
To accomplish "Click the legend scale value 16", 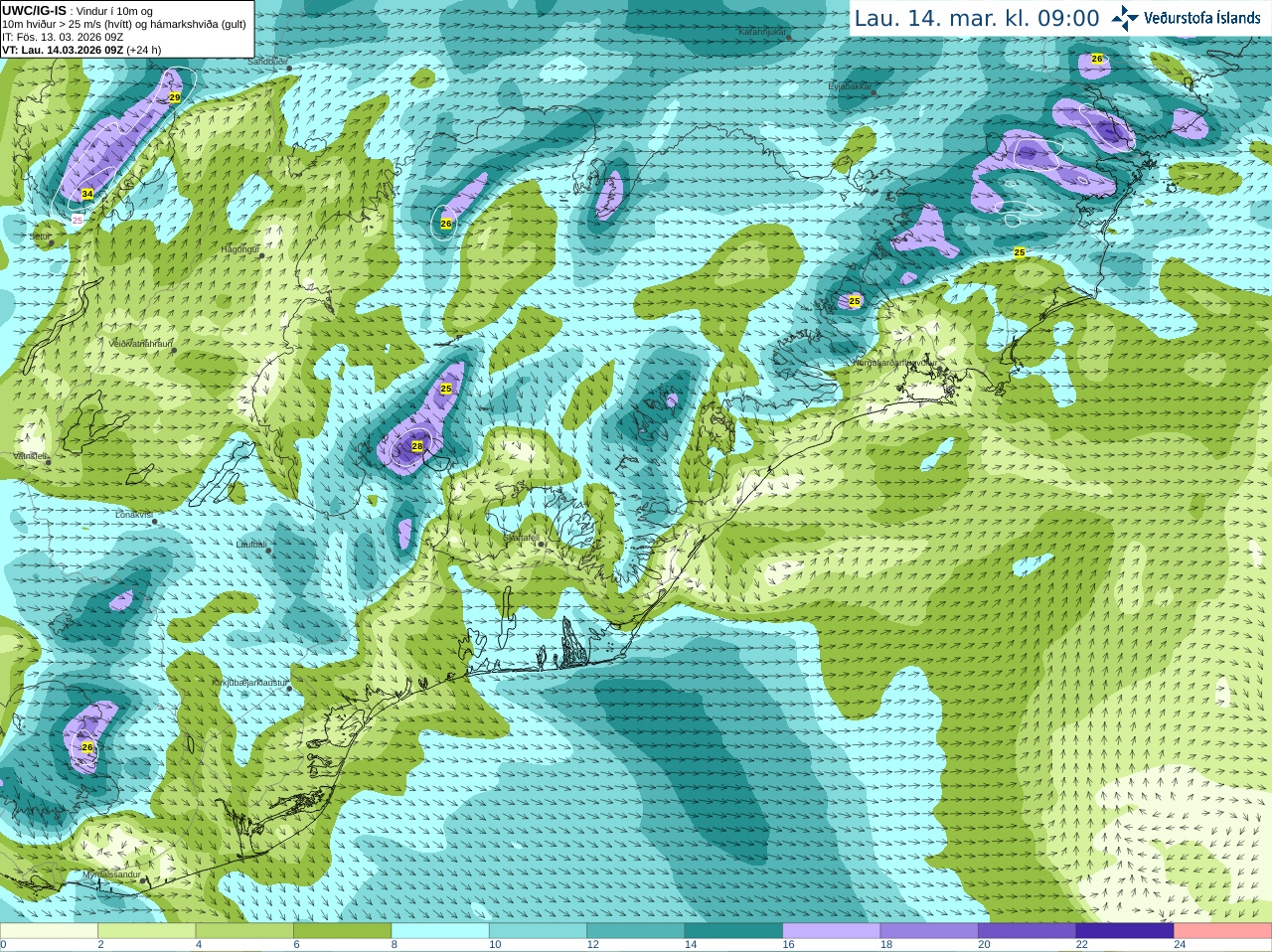I will pos(789,945).
